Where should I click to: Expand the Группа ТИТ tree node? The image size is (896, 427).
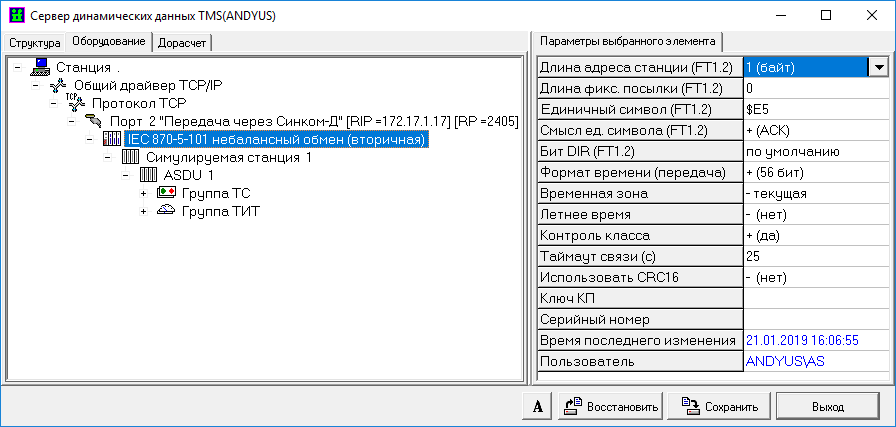click(144, 212)
